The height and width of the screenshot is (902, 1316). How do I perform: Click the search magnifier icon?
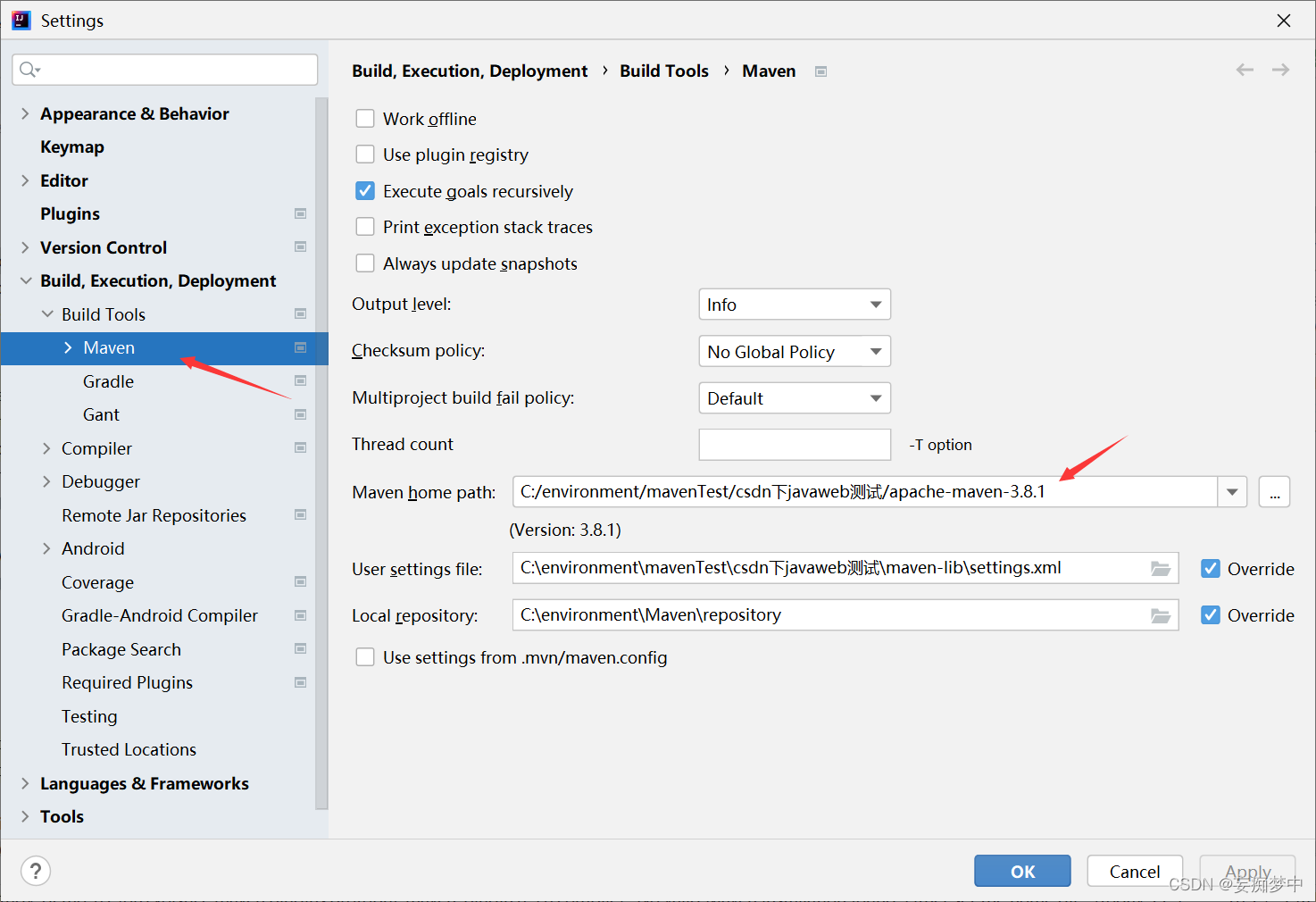click(x=29, y=70)
